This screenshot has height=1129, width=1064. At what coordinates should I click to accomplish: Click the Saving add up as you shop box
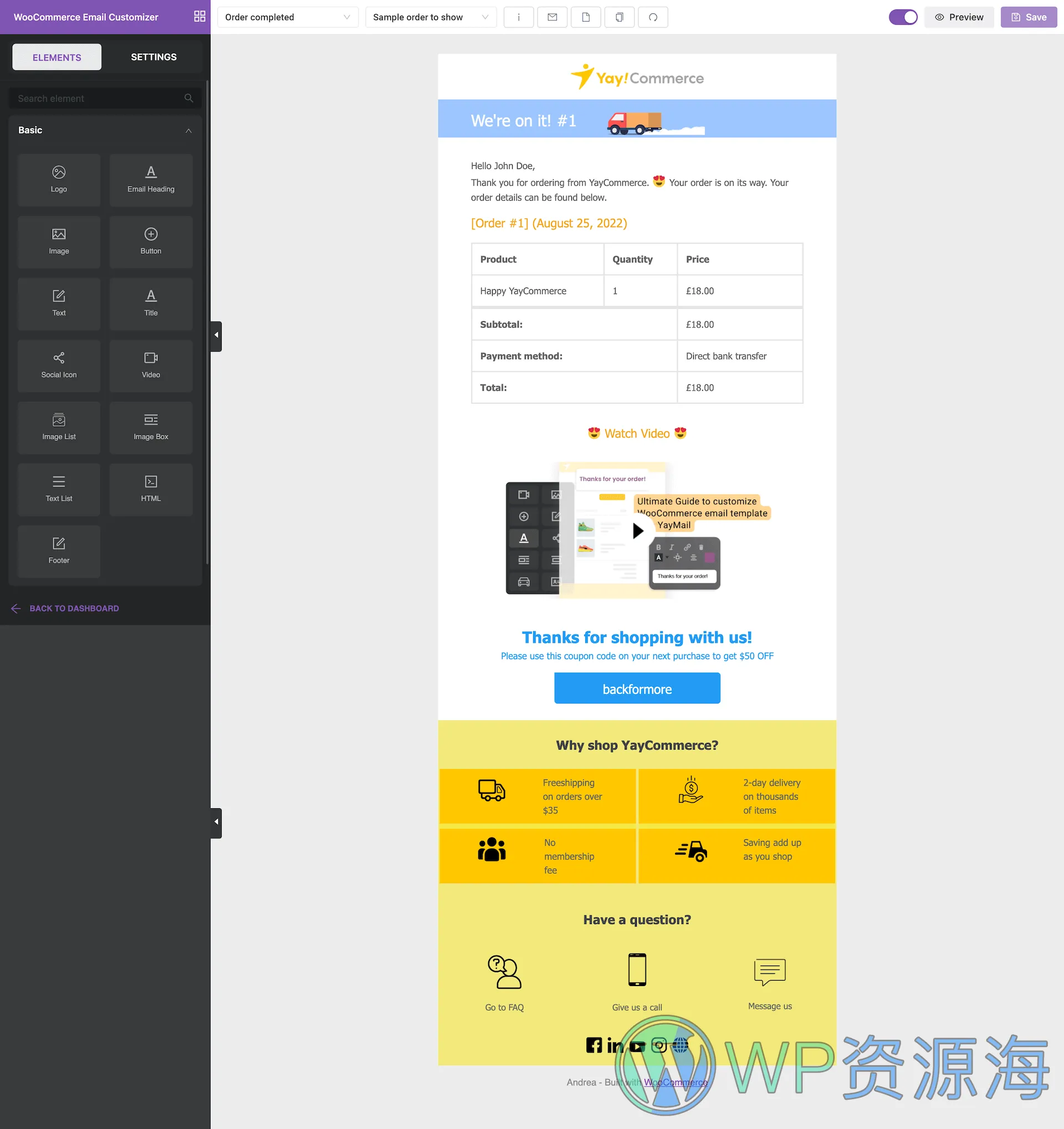click(x=737, y=856)
